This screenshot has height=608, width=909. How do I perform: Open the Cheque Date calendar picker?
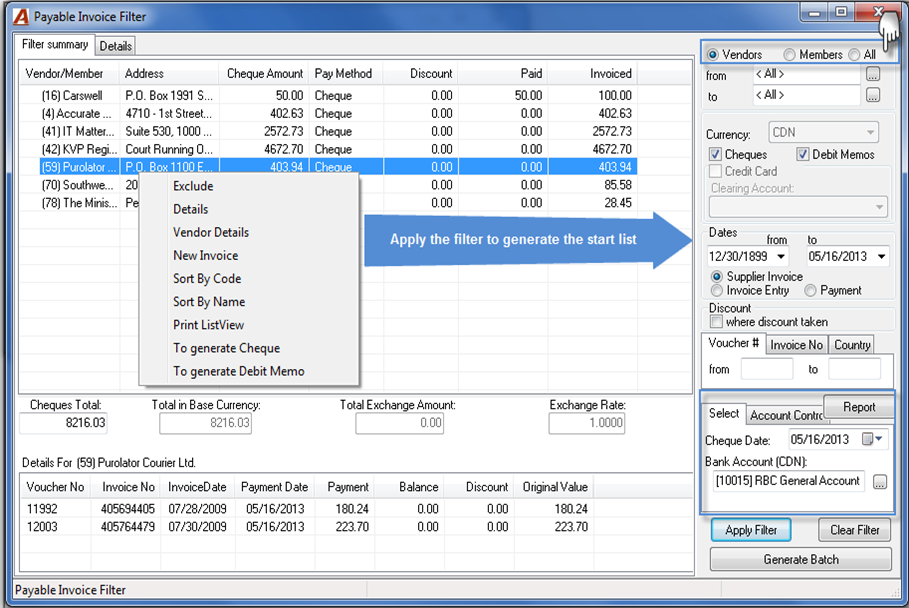tap(872, 439)
